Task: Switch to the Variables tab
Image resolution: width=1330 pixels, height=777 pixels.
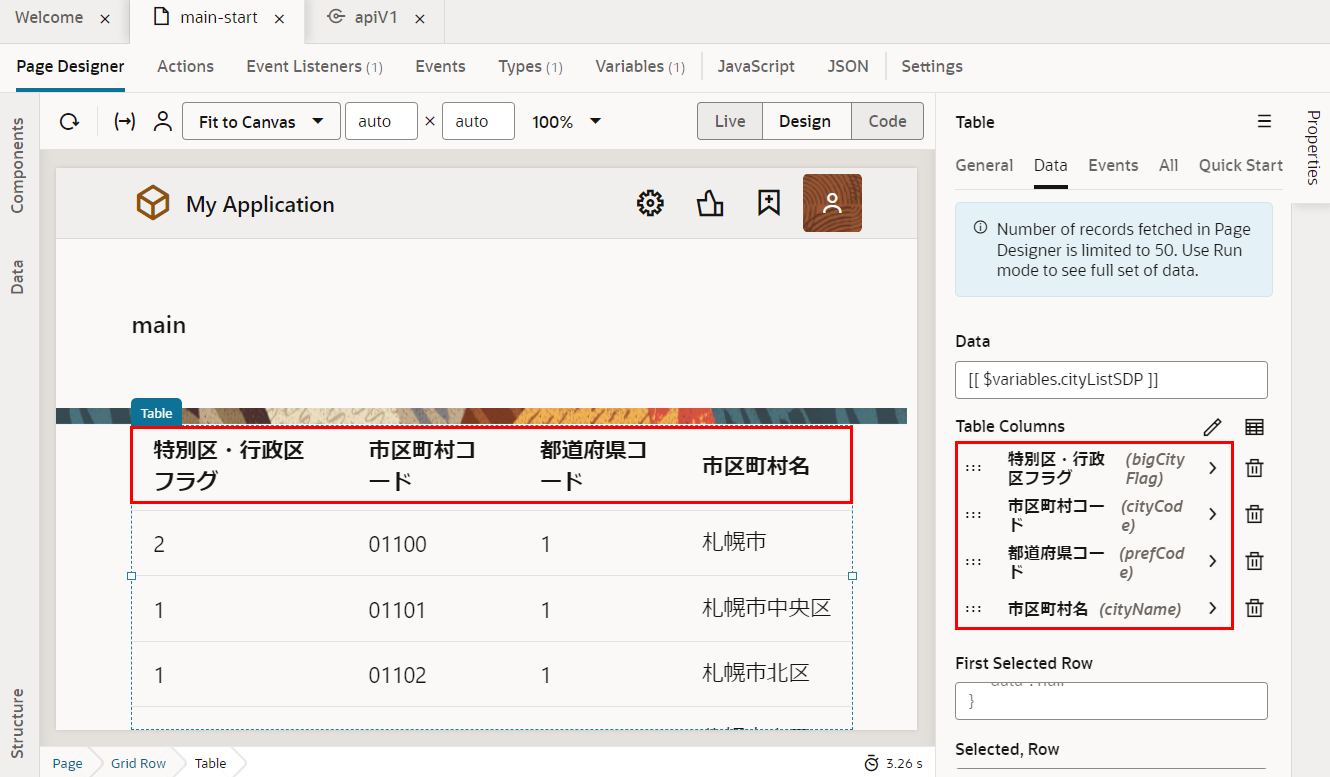Action: click(x=639, y=66)
